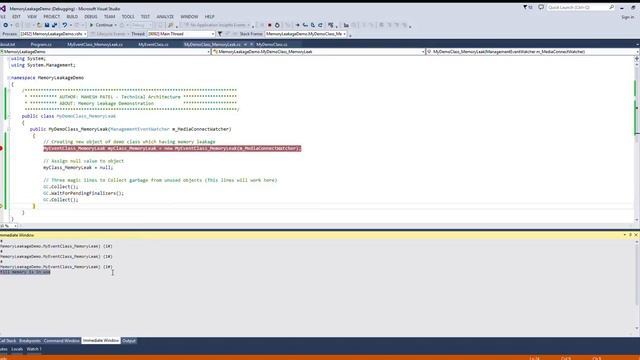Open the ANALYZE menu
This screenshot has height=360, width=640.
(165, 17)
